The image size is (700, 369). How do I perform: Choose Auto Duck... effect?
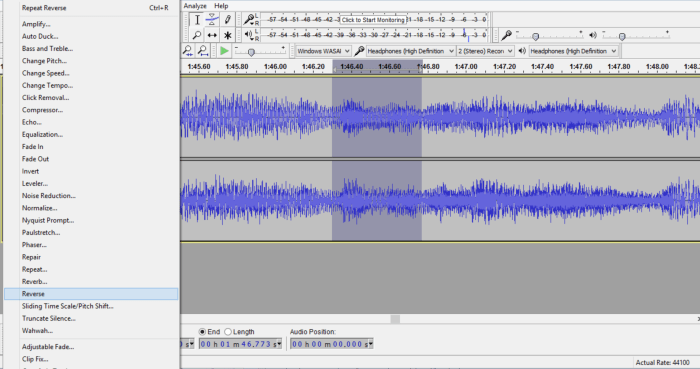click(91, 36)
